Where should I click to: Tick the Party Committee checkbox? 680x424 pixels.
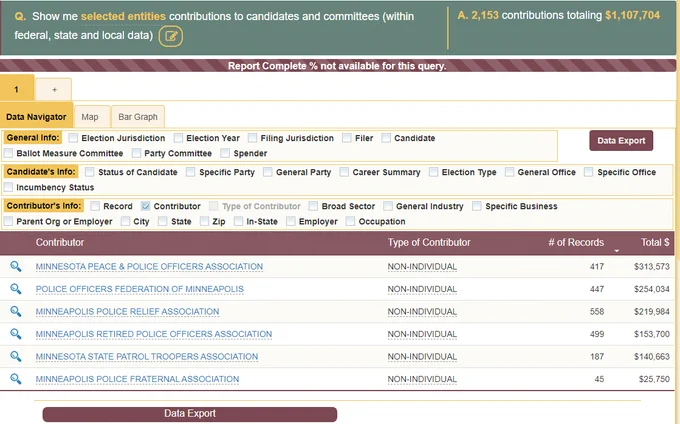(136, 153)
